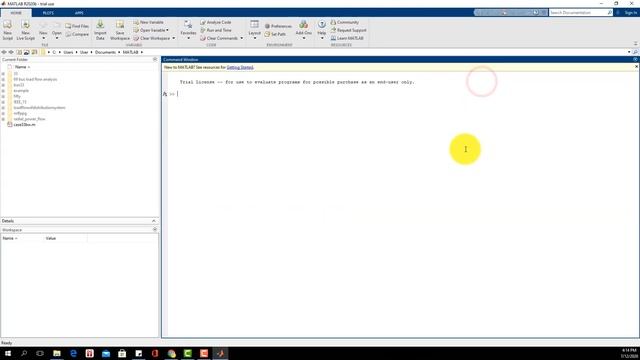Sort by Name column in Current Folder

point(22,67)
